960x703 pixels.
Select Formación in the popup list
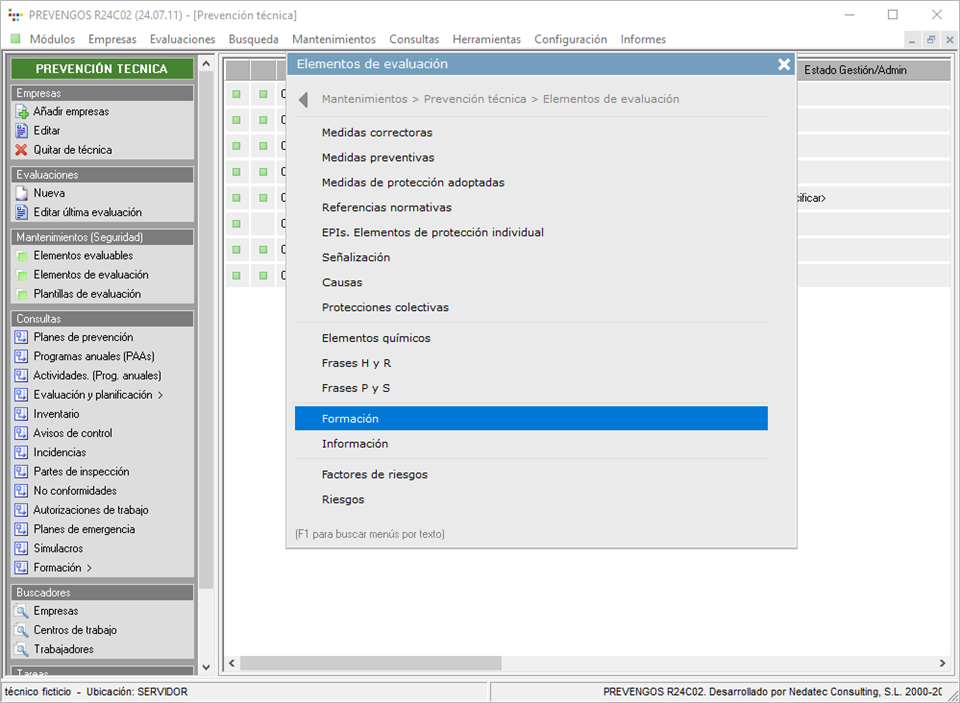350,419
